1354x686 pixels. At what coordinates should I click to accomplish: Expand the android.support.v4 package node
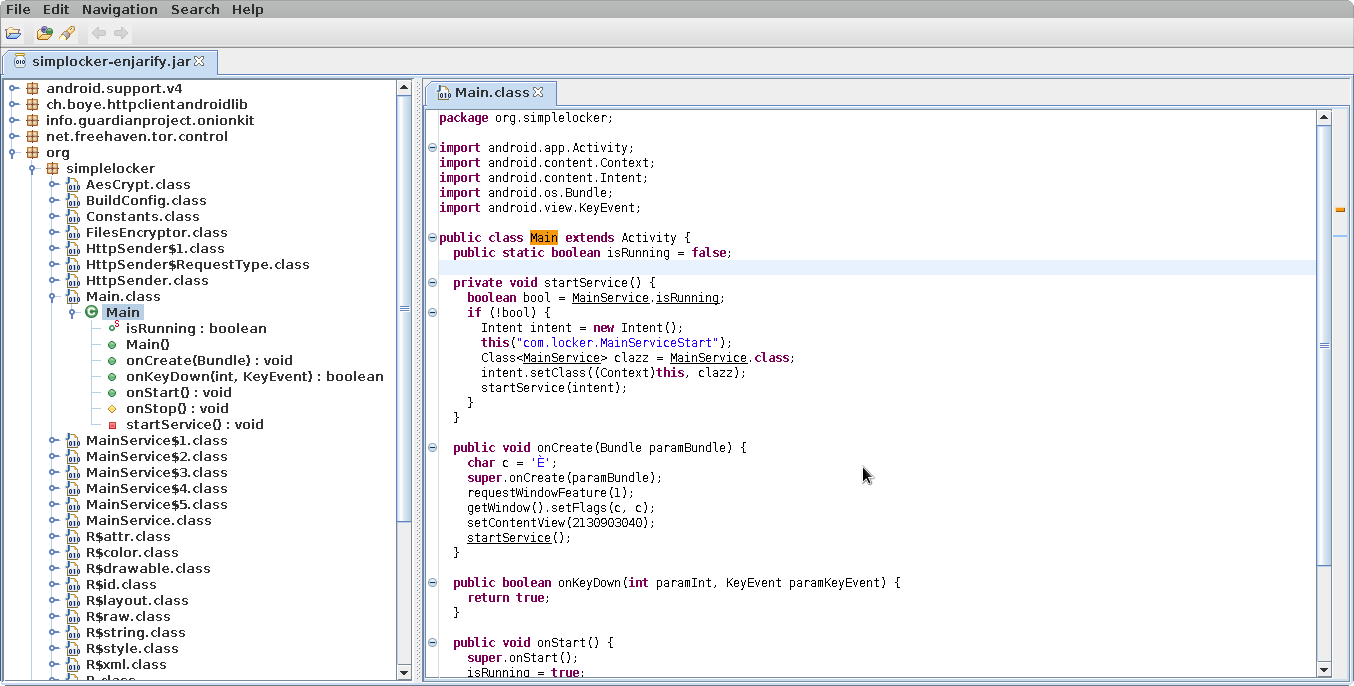click(13, 88)
